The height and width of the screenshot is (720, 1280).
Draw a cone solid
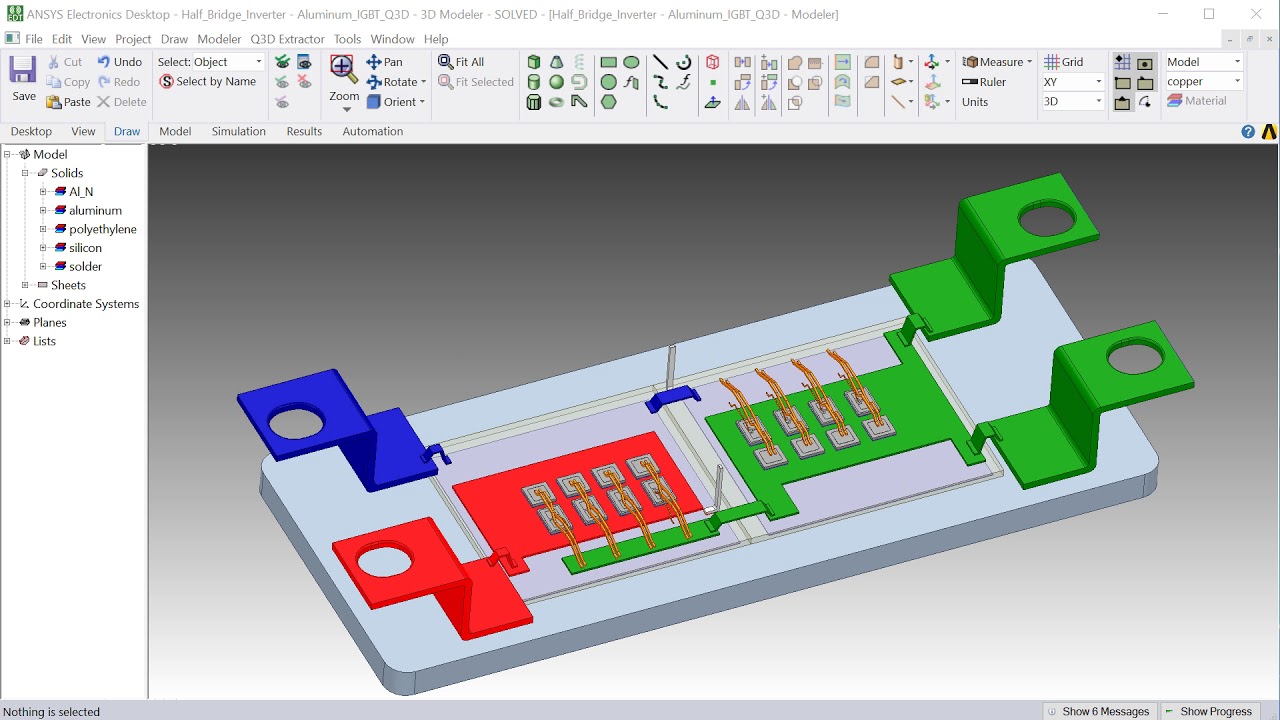pos(556,62)
